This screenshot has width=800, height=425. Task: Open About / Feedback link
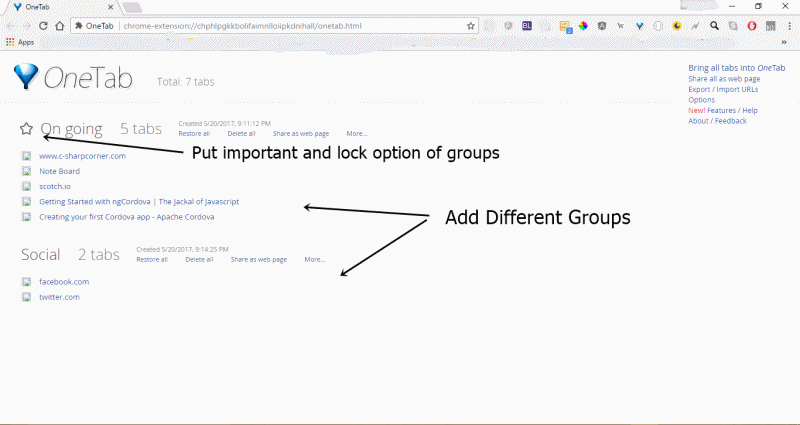717,121
